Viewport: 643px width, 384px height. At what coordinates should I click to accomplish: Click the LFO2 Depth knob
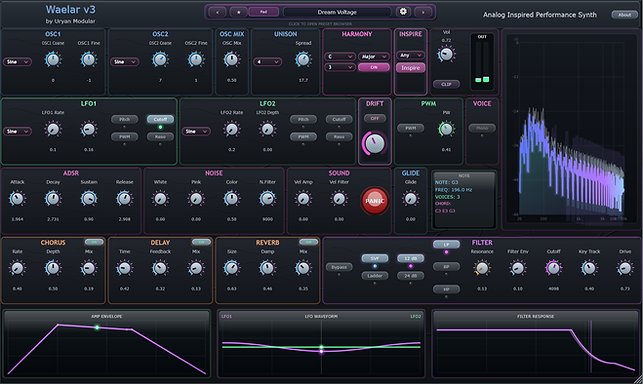pyautogui.click(x=267, y=129)
